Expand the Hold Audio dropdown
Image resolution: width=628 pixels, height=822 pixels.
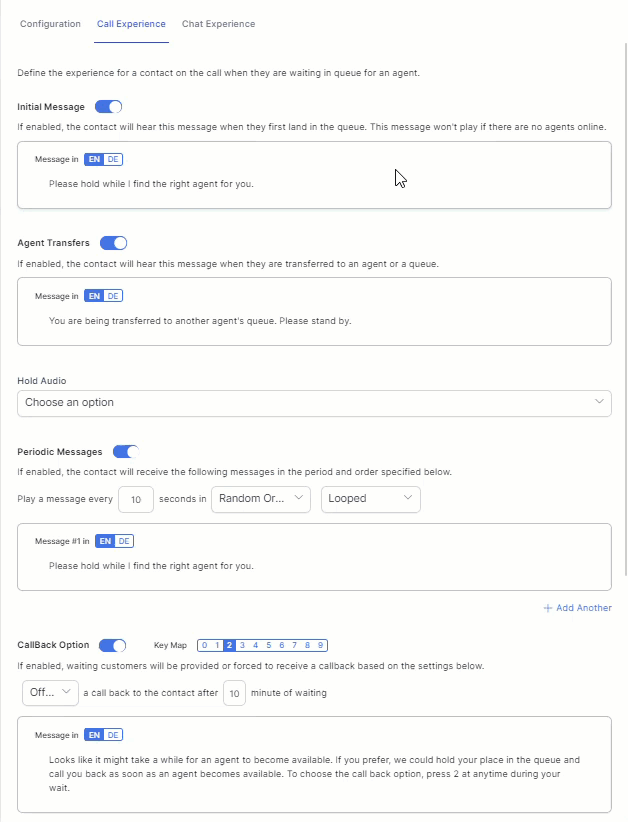314,403
